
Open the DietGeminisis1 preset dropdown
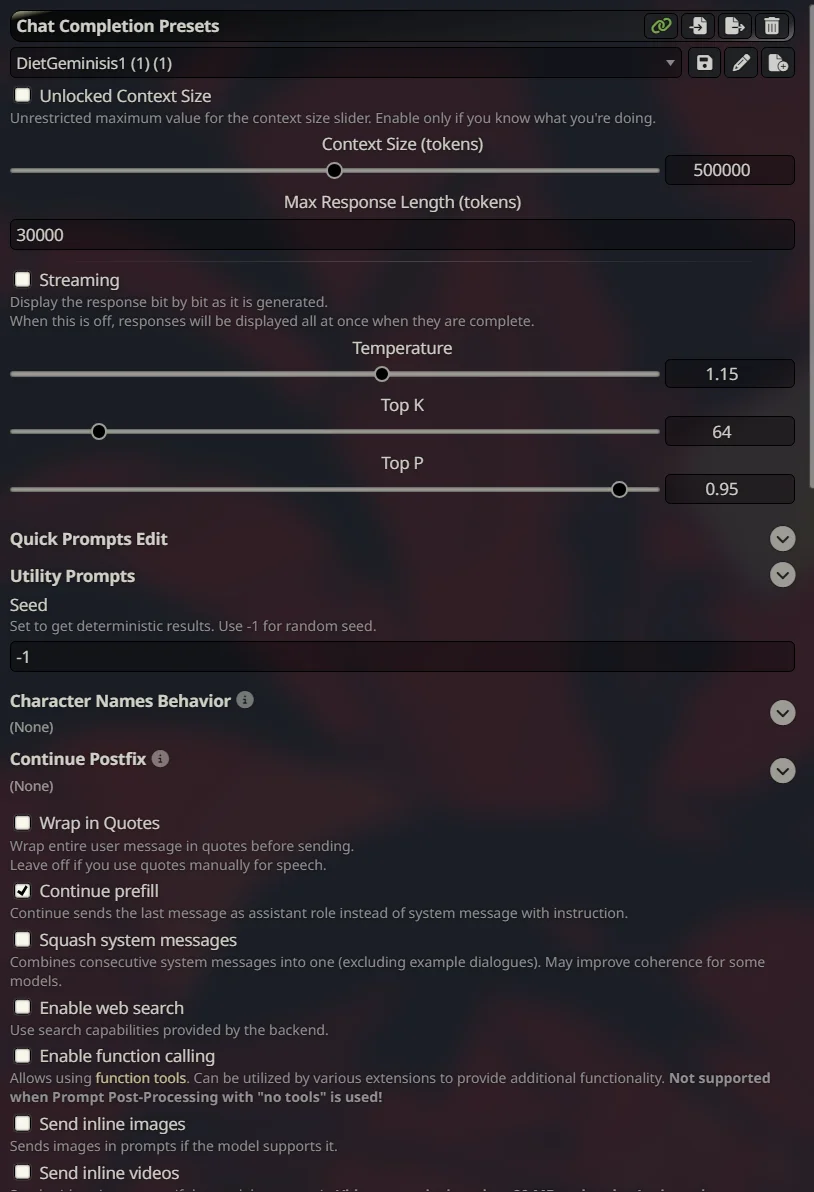tap(345, 63)
